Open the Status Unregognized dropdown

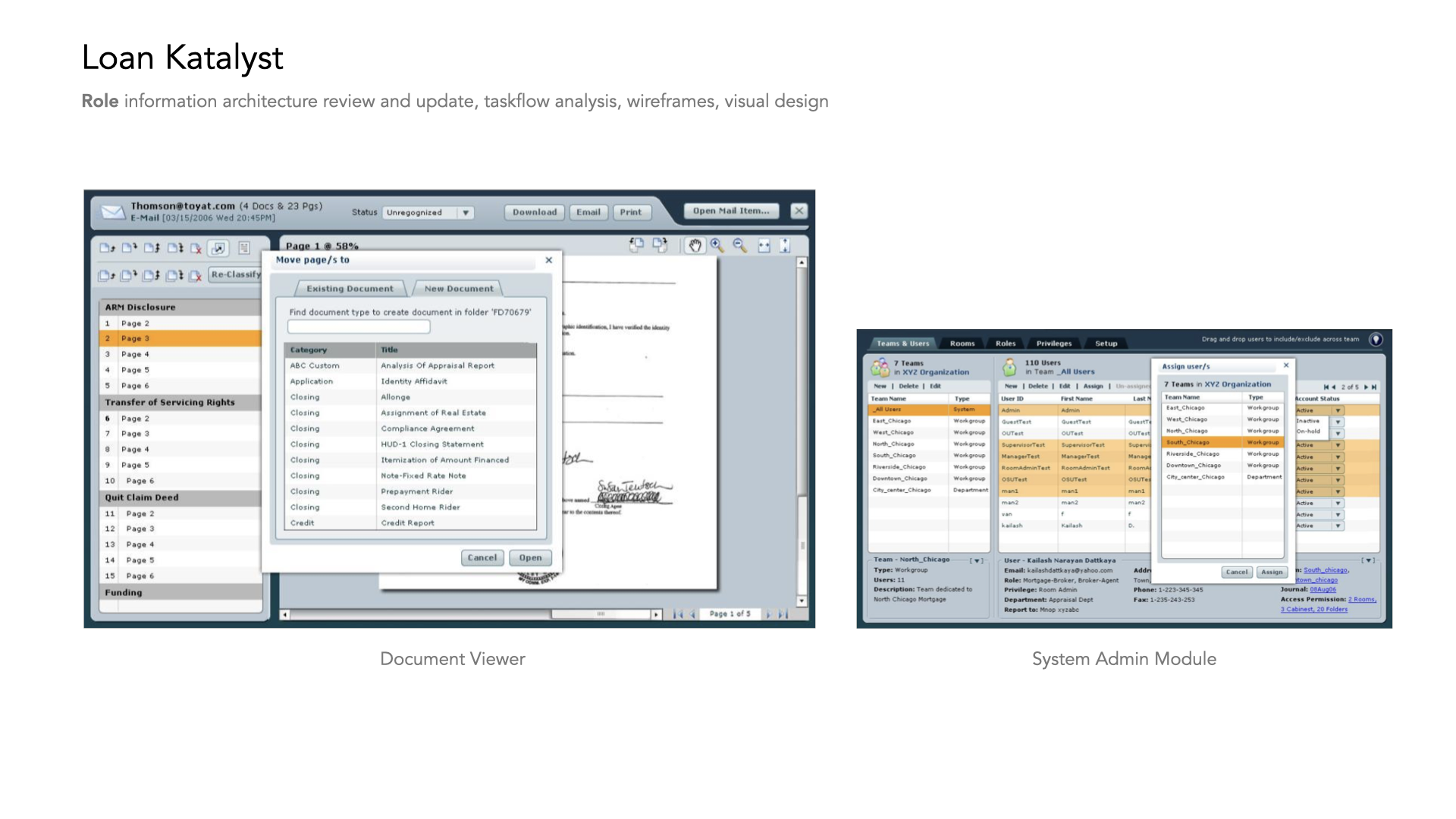click(x=466, y=213)
